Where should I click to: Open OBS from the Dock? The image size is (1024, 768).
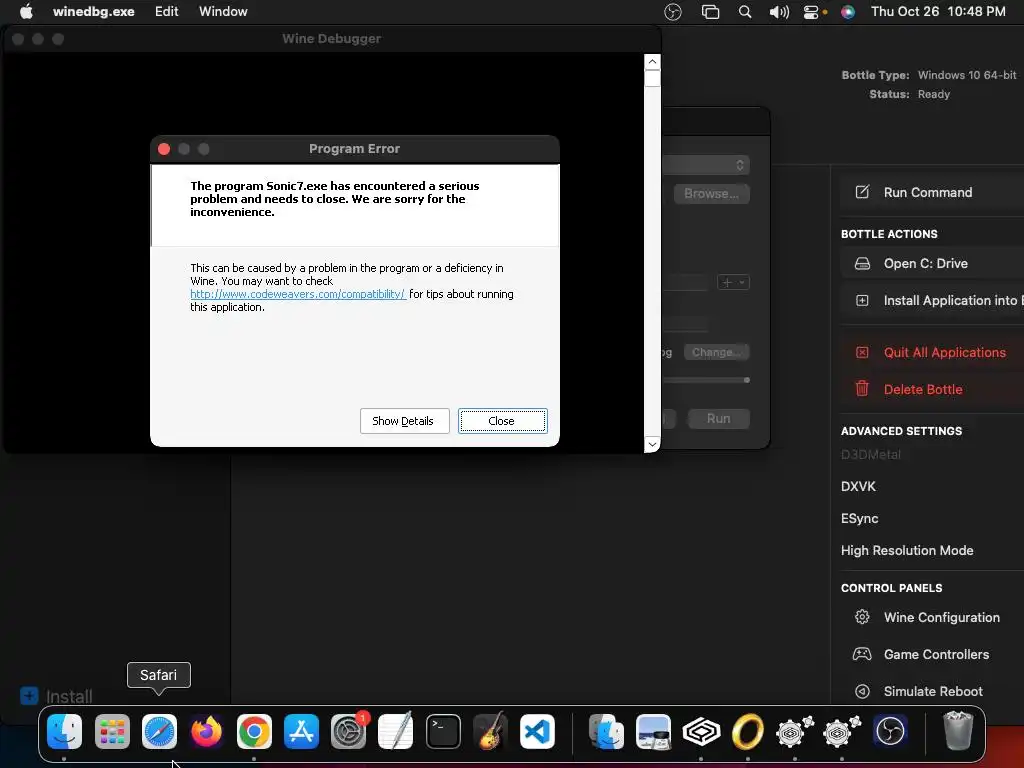coord(890,731)
